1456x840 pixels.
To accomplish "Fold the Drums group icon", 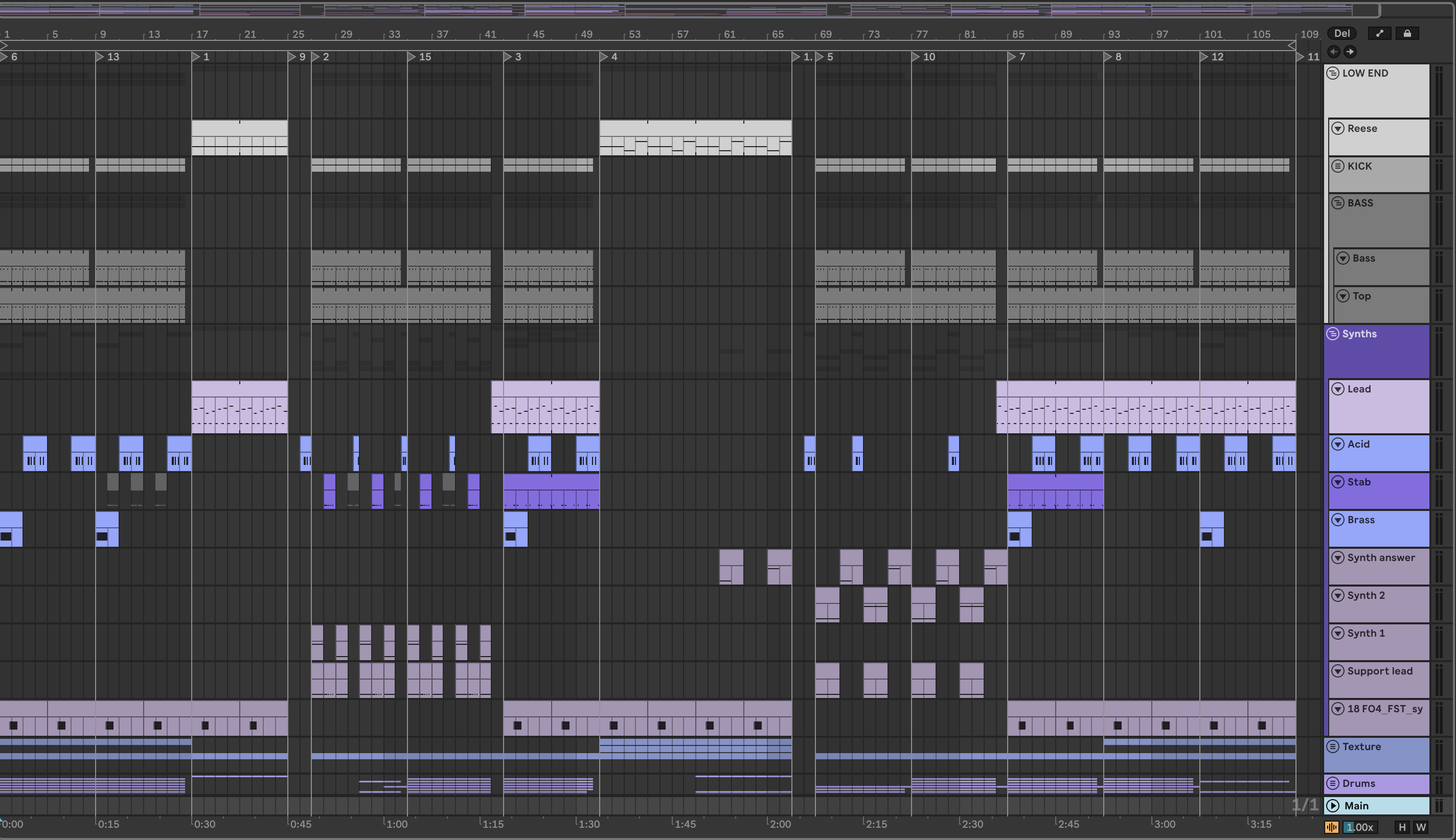I will pyautogui.click(x=1332, y=783).
